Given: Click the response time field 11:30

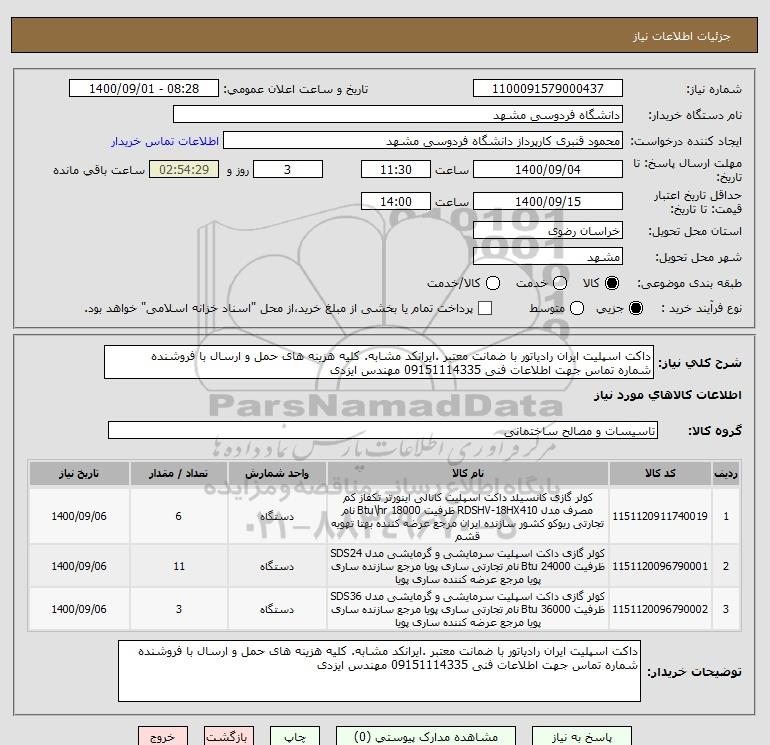Looking at the screenshot, I should coord(396,169).
